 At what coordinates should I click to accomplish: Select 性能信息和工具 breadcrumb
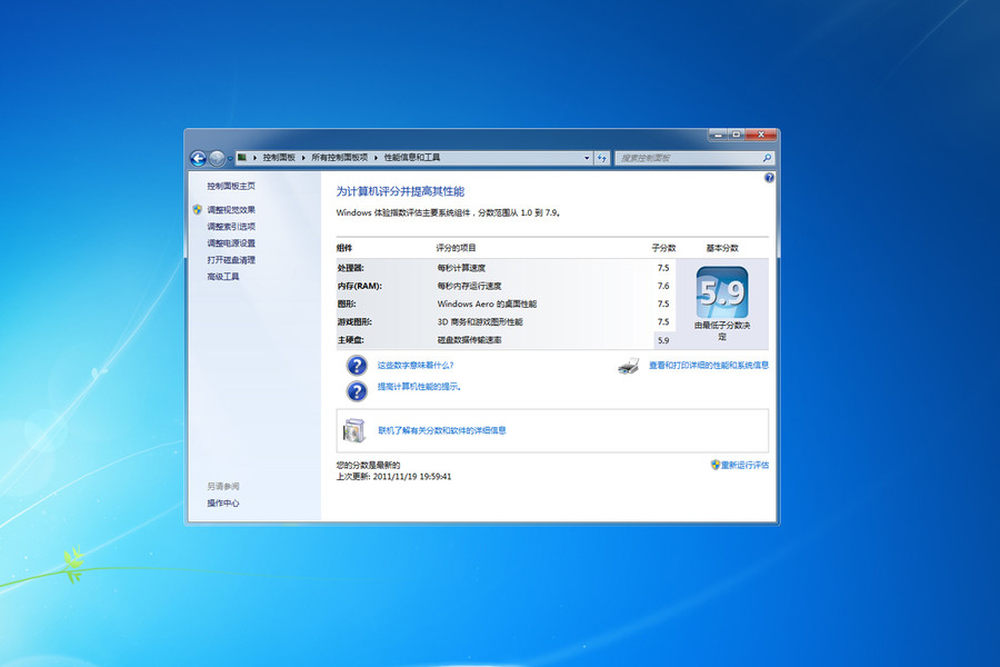click(412, 158)
